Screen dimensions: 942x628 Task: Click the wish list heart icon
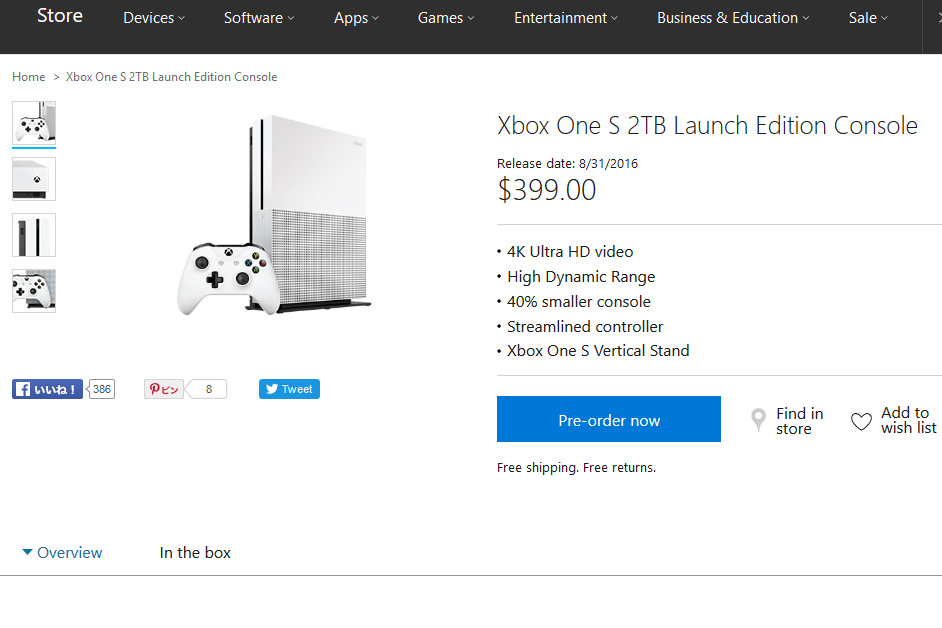861,421
